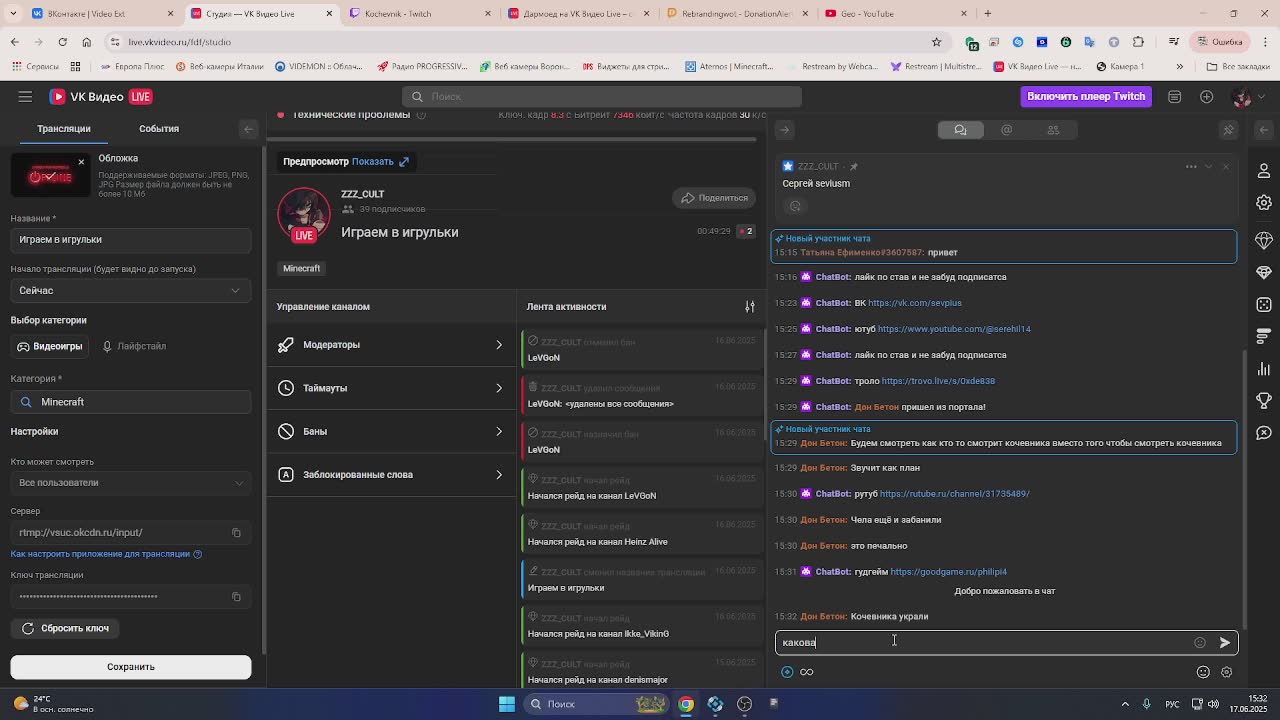The image size is (1280, 720).
Task: Open Как настроить приложение для трансляции link
Action: tap(106, 554)
